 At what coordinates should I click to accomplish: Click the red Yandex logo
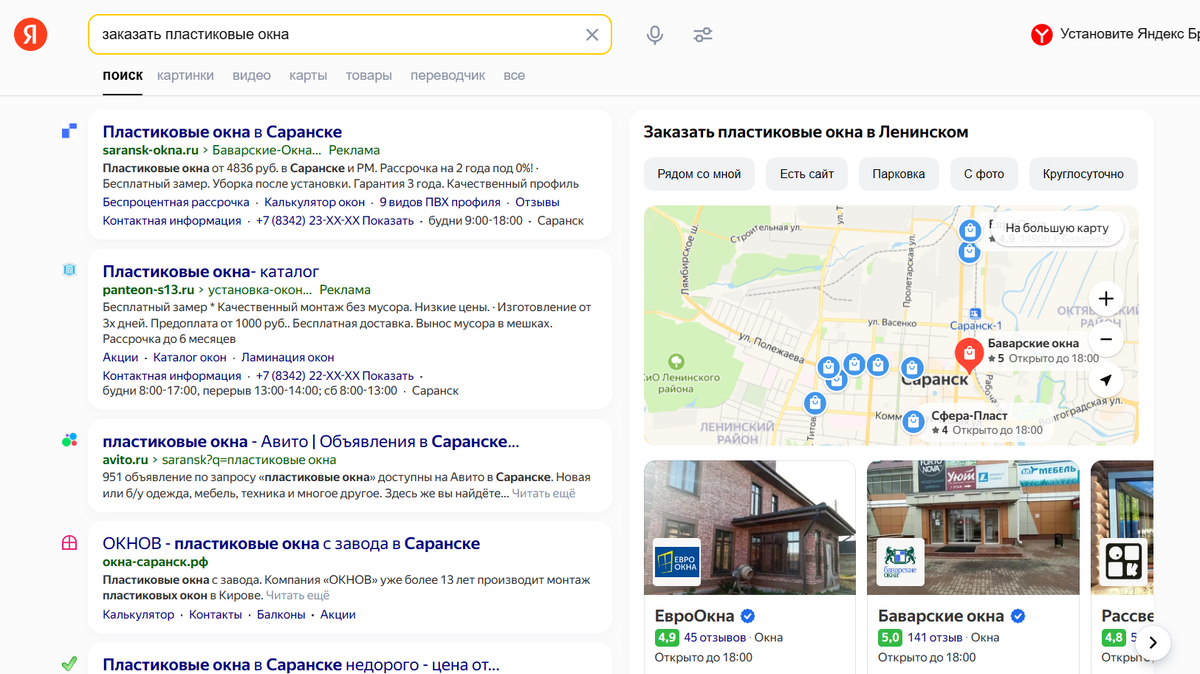click(29, 32)
